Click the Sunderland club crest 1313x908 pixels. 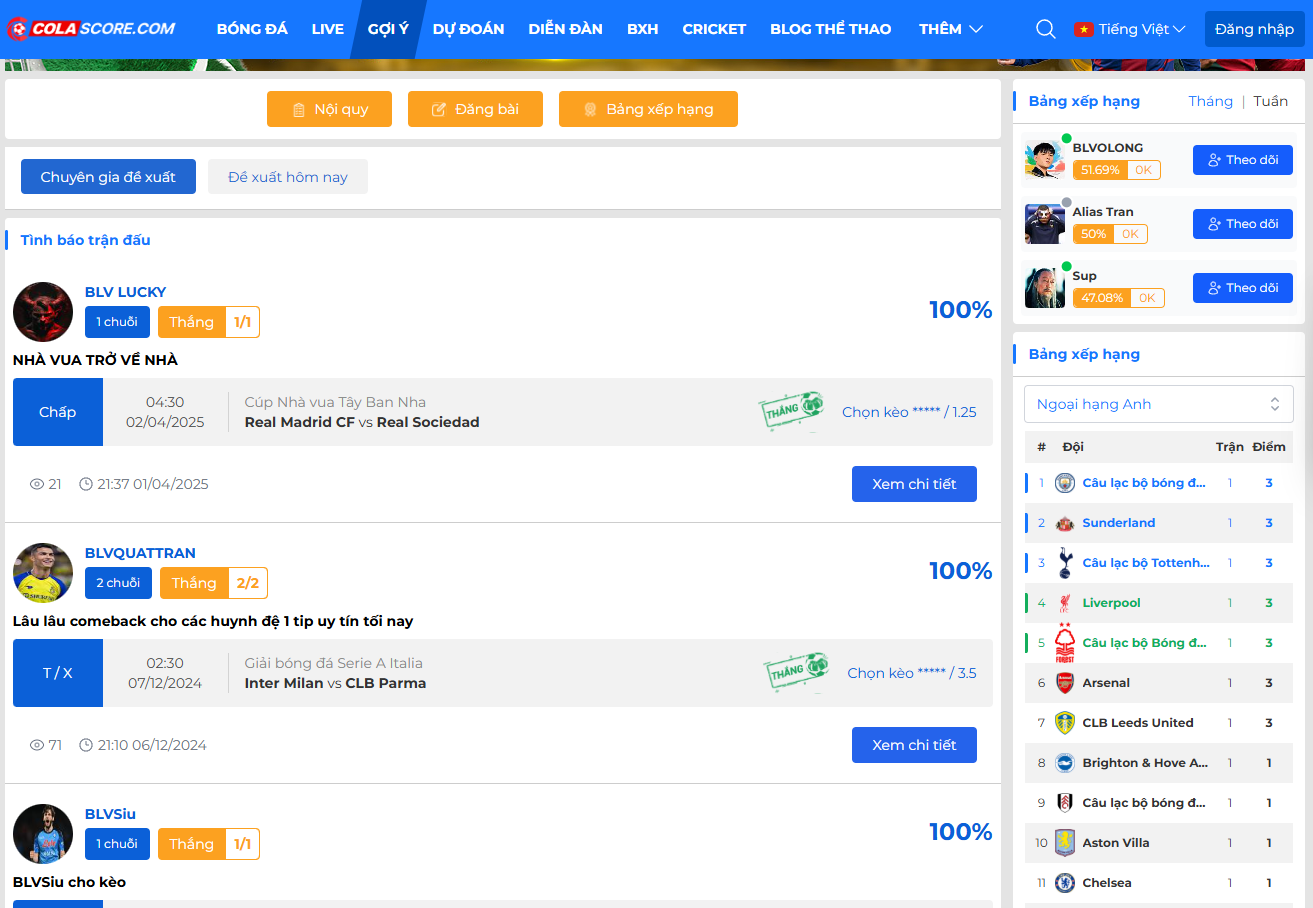click(1065, 523)
